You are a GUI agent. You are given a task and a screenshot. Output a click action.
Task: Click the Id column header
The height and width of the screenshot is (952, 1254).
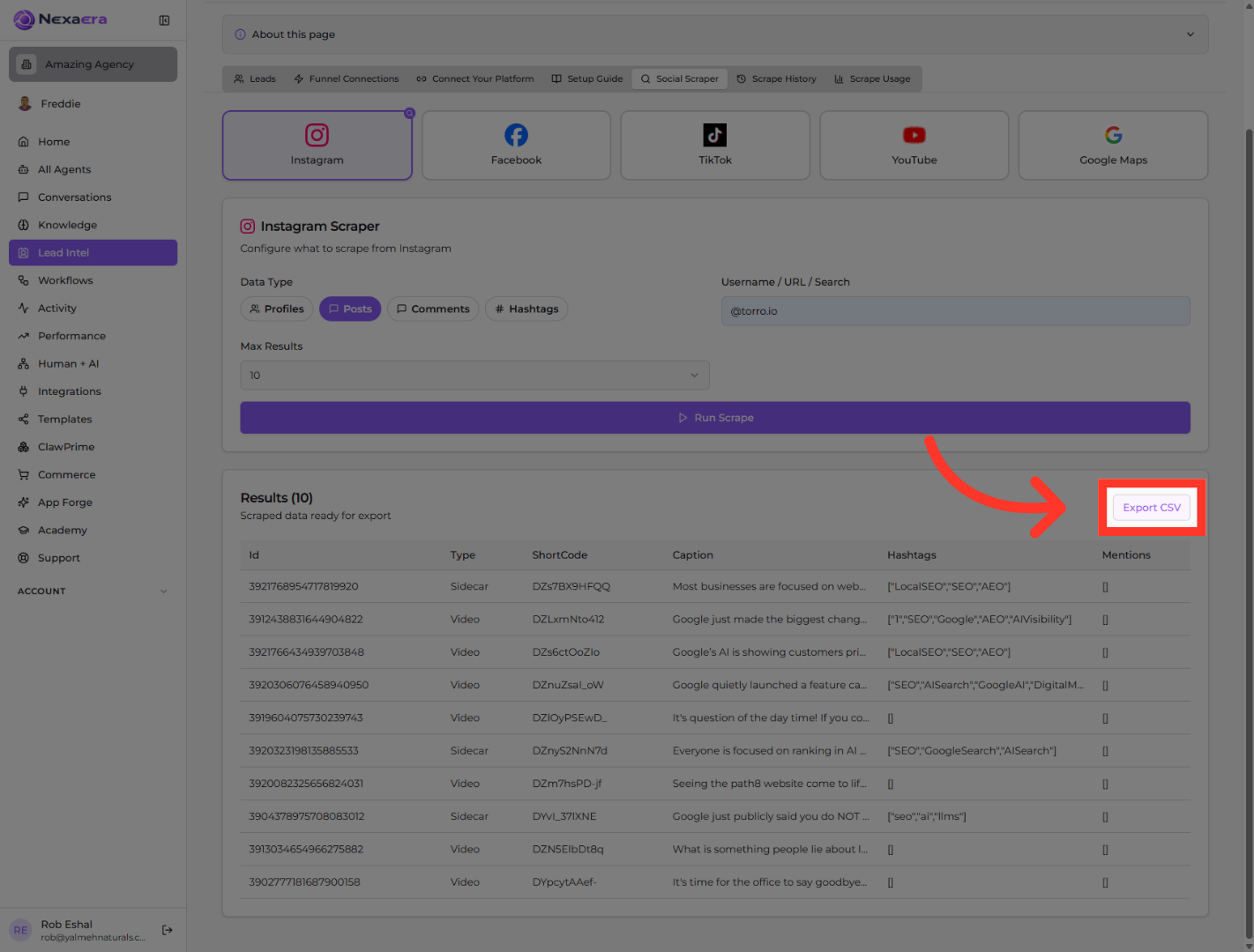[x=254, y=555]
